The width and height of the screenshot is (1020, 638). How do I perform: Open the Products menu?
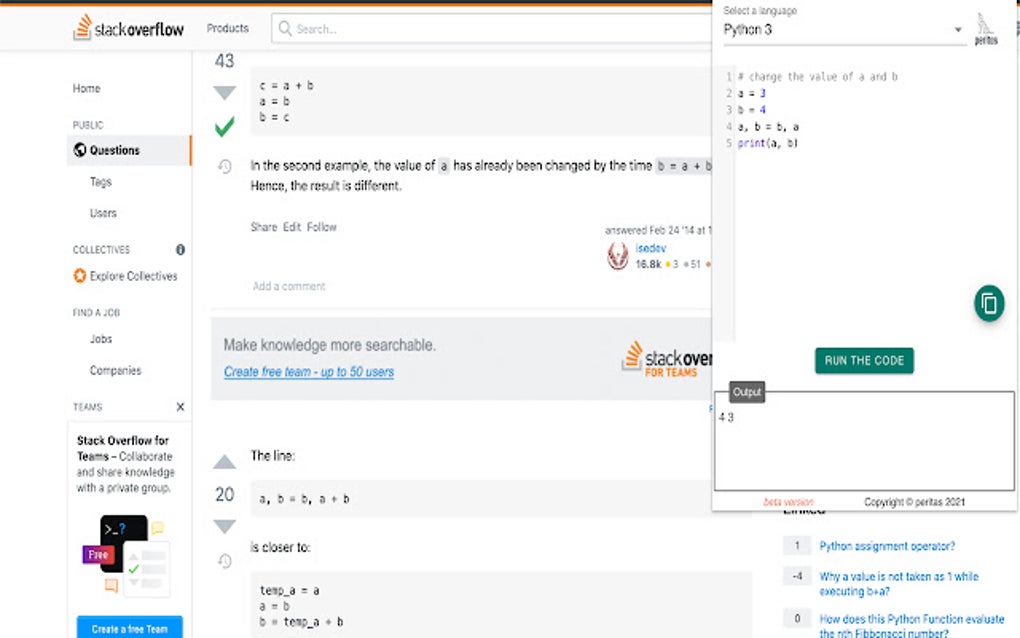[x=228, y=28]
